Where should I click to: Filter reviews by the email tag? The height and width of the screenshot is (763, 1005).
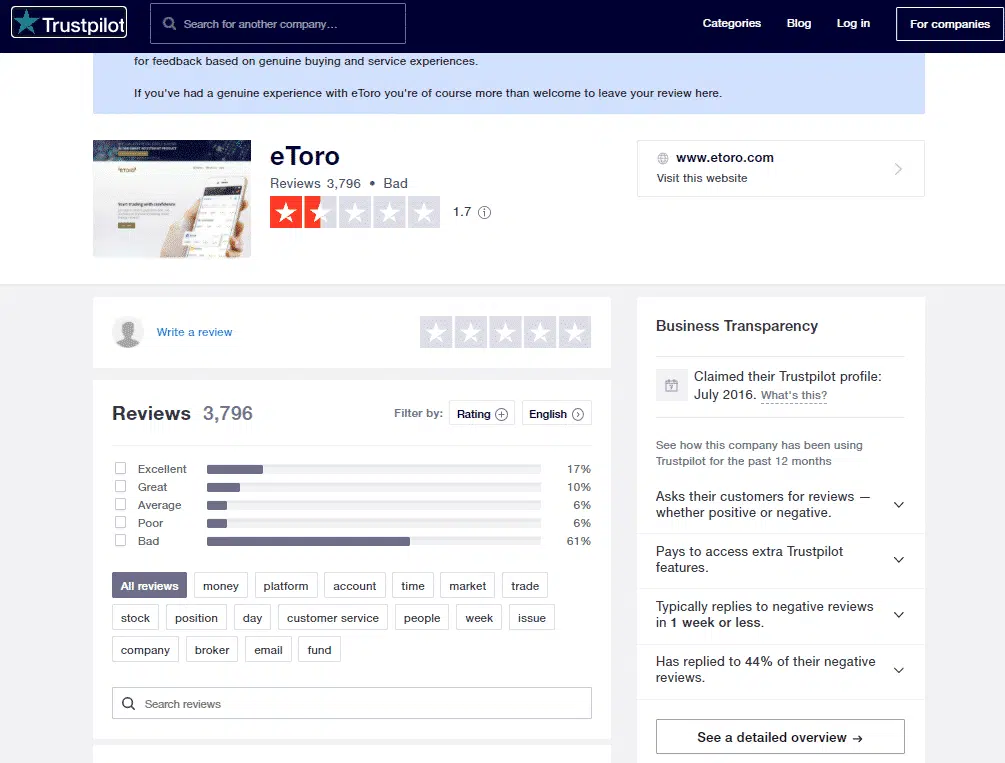coord(268,650)
